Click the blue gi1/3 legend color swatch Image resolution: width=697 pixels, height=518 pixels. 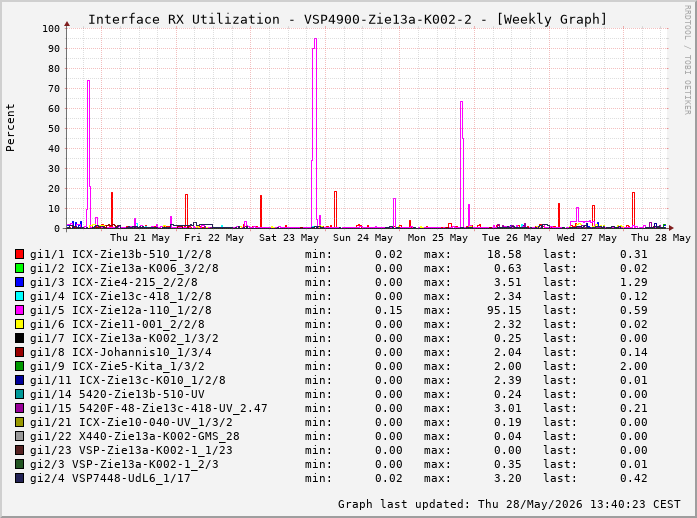[19, 282]
